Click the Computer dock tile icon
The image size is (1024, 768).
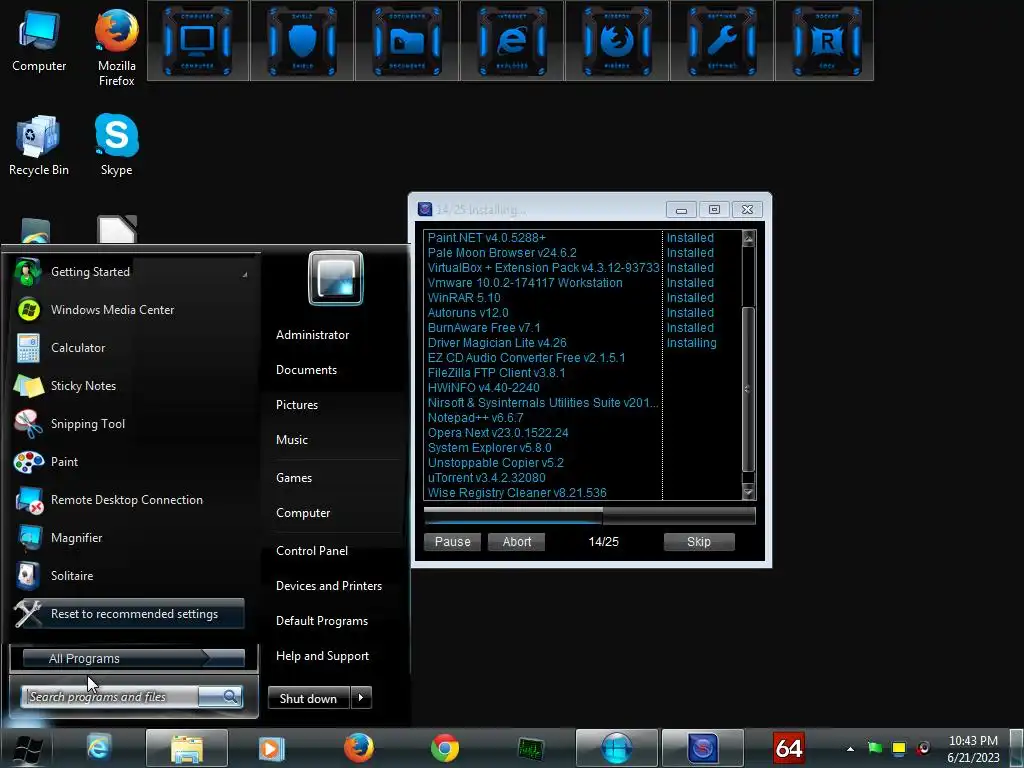click(x=197, y=40)
